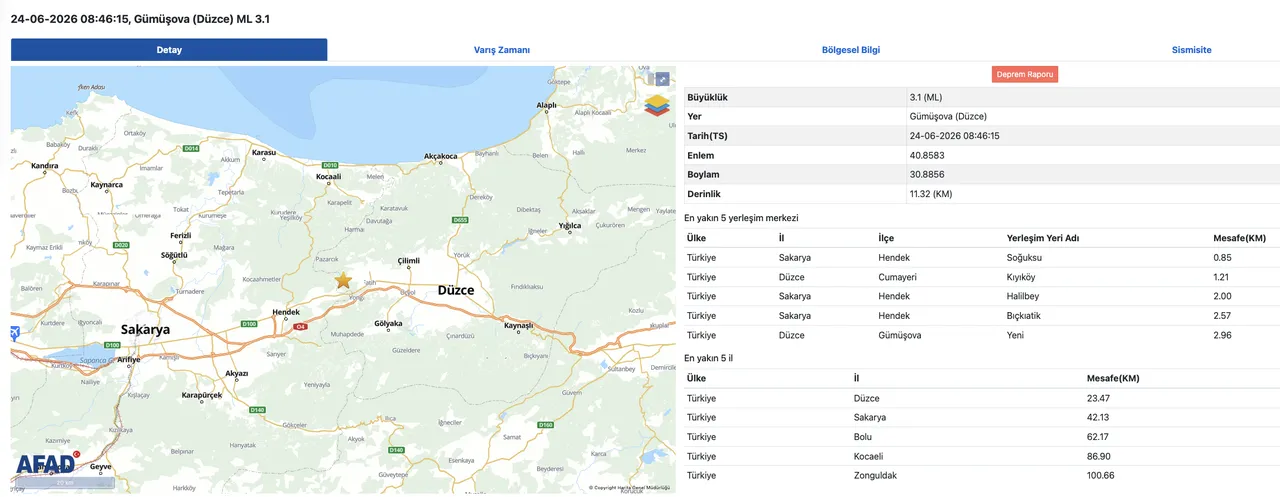Select the Bolu province row
Screen dimensions: 1280x497
click(x=981, y=437)
